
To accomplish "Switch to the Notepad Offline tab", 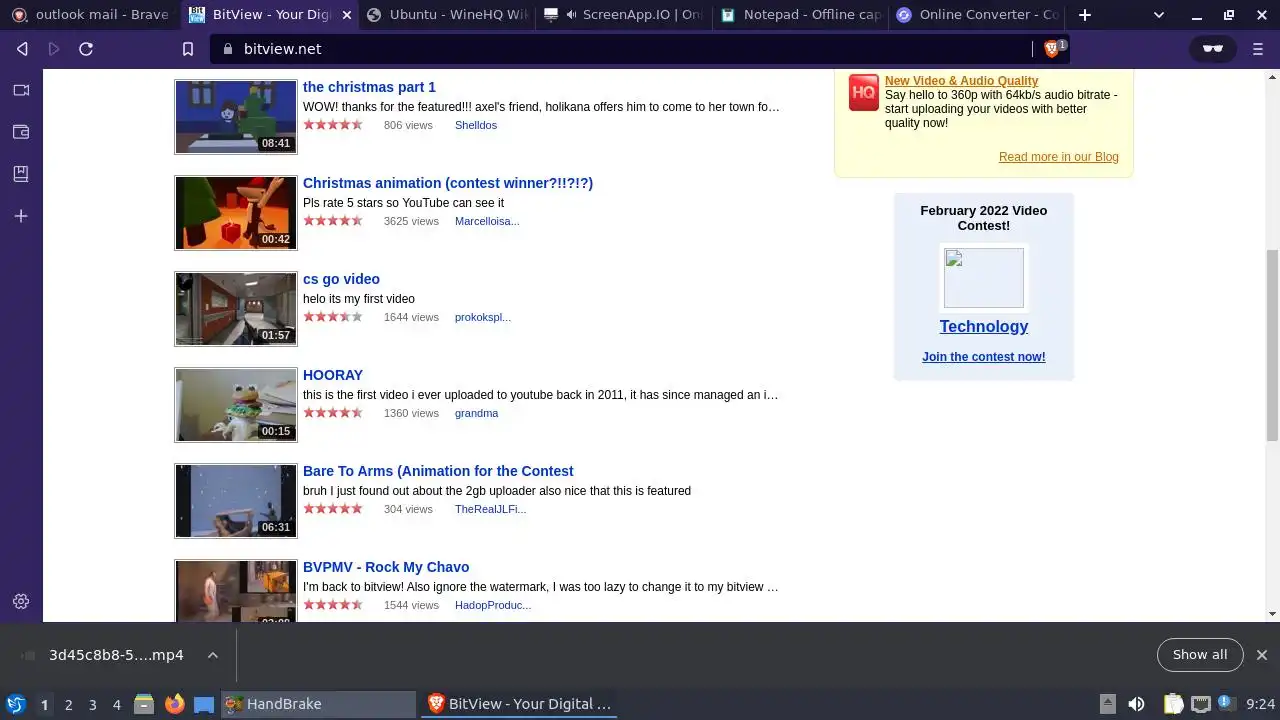I will tap(800, 15).
